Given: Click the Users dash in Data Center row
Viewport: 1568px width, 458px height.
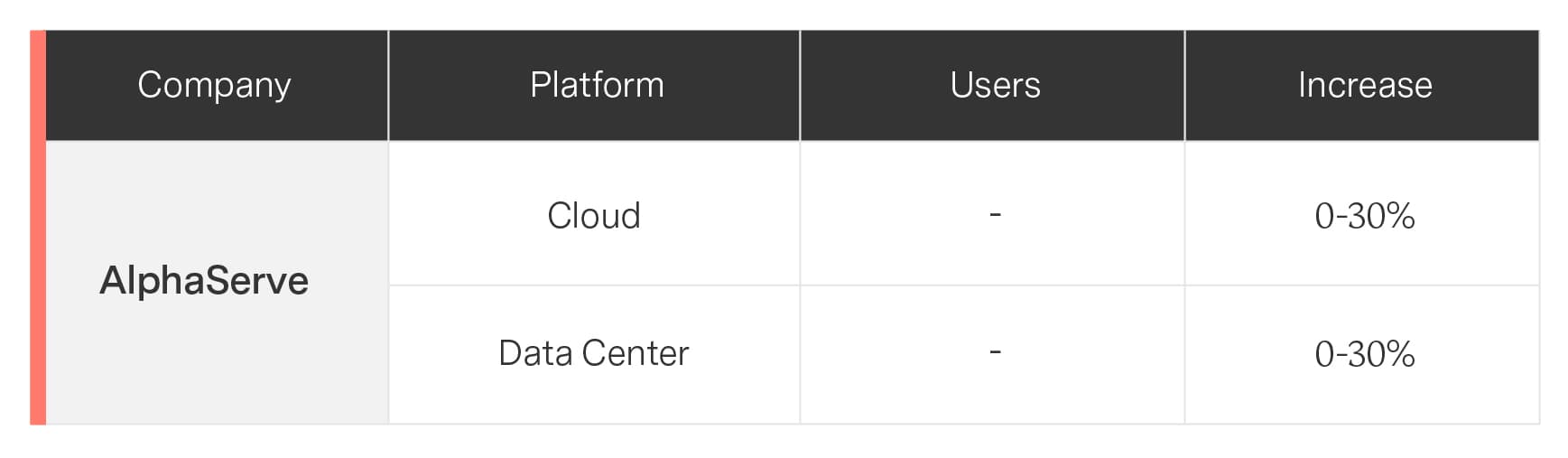Looking at the screenshot, I should 995,352.
